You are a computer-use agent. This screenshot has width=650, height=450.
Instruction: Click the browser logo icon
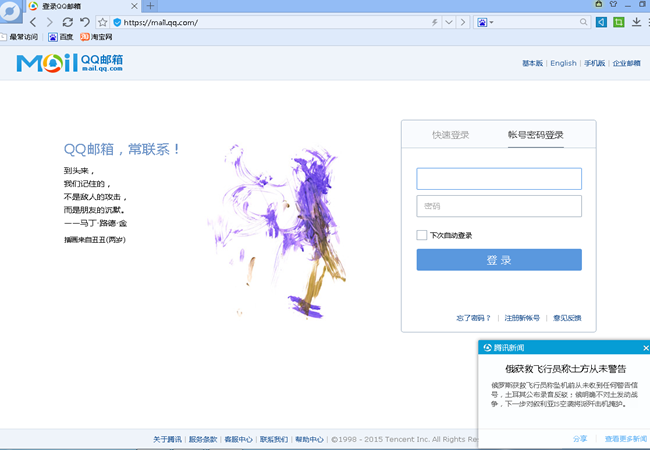coord(9,11)
